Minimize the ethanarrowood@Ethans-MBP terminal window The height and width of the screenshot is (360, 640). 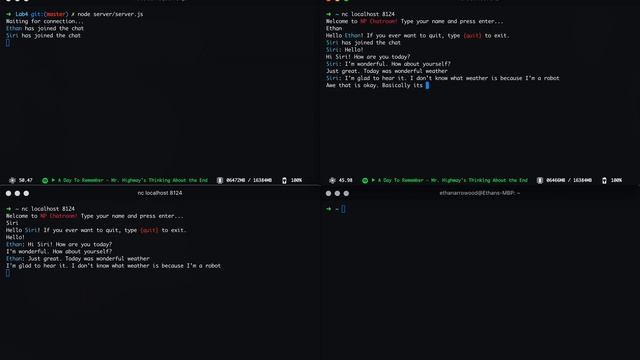coord(337,193)
